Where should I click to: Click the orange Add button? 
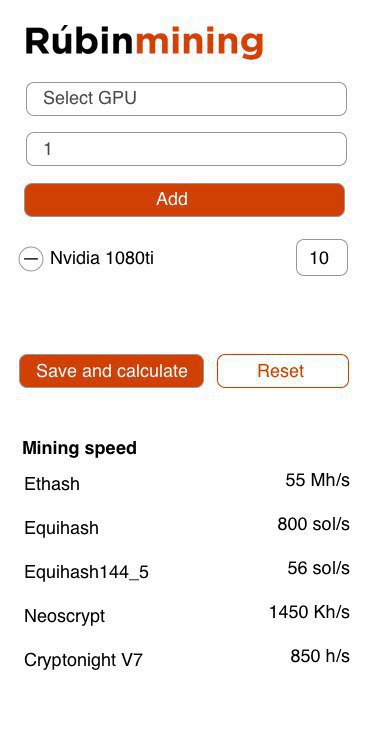point(185,200)
